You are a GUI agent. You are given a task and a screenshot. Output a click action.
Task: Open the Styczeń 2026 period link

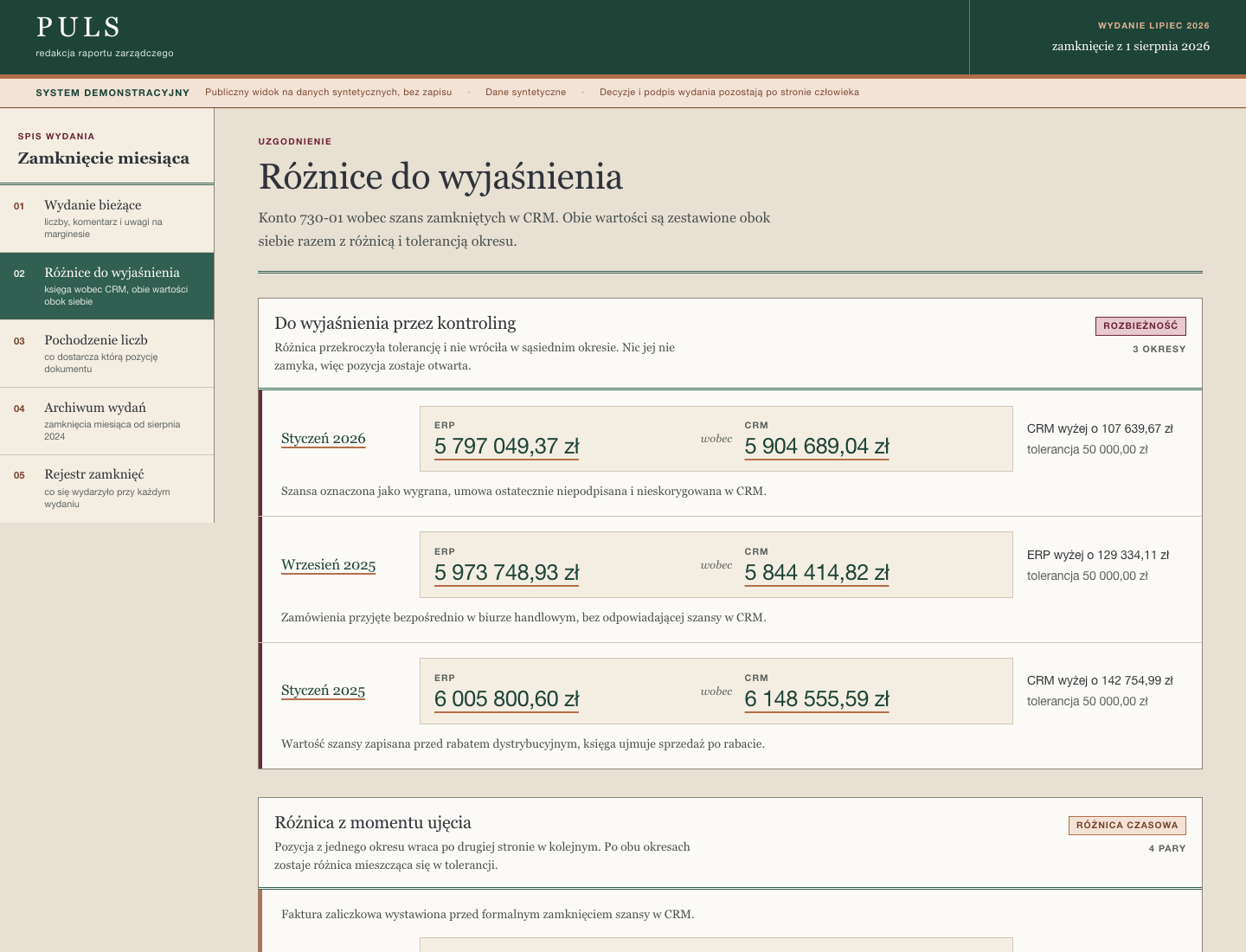click(x=324, y=439)
